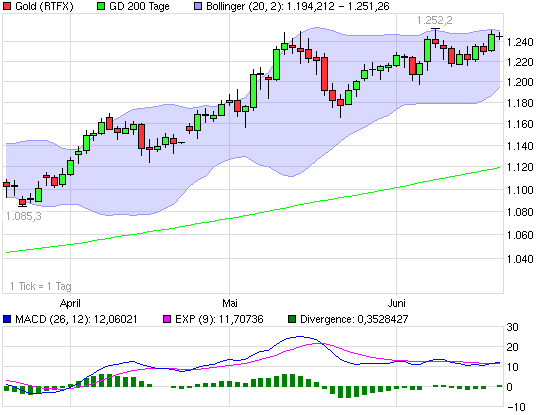Click the 1.040 price axis value
Viewport: 545px width, 415px height.
point(520,259)
